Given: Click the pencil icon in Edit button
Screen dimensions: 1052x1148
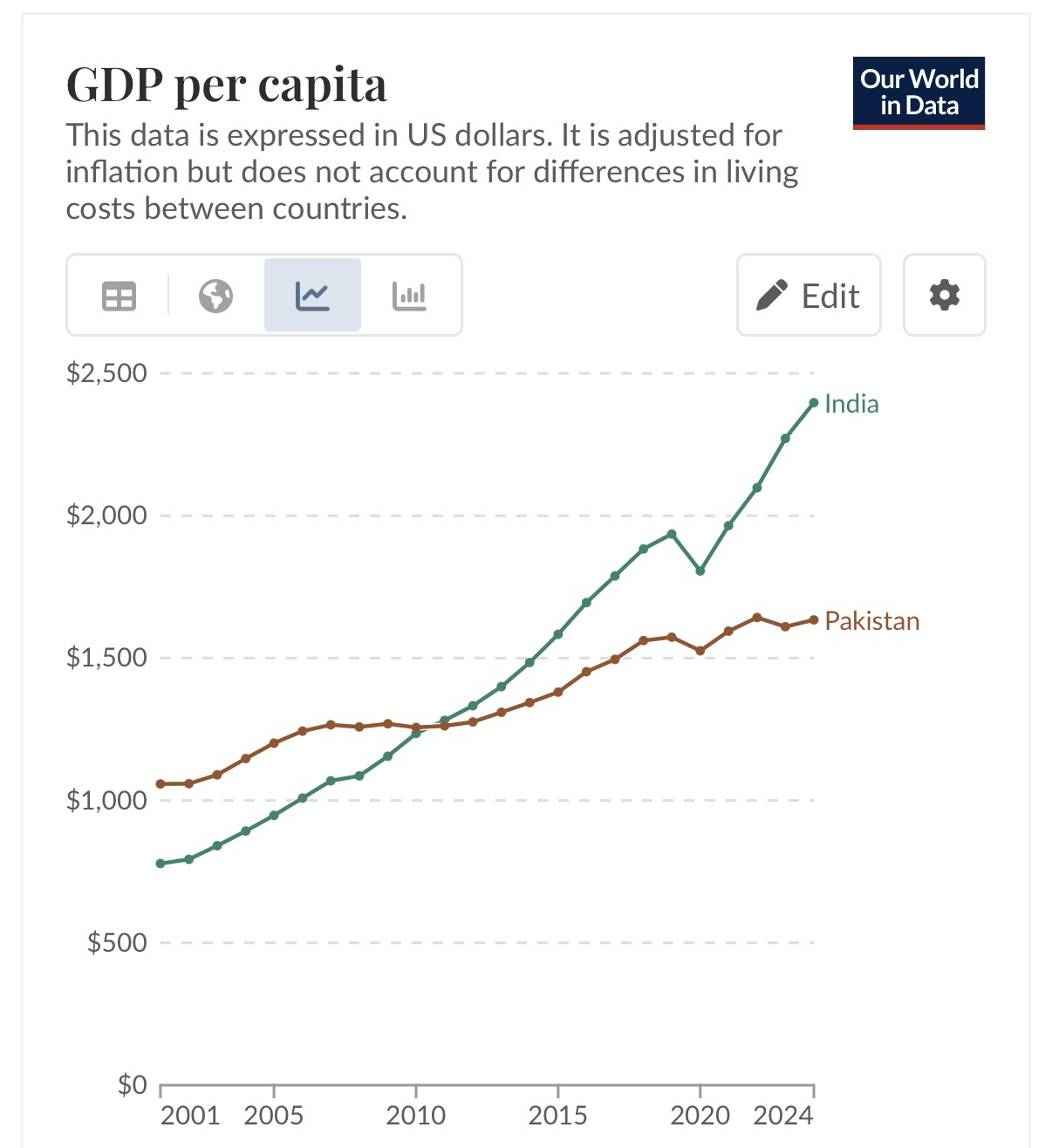Looking at the screenshot, I should point(773,296).
